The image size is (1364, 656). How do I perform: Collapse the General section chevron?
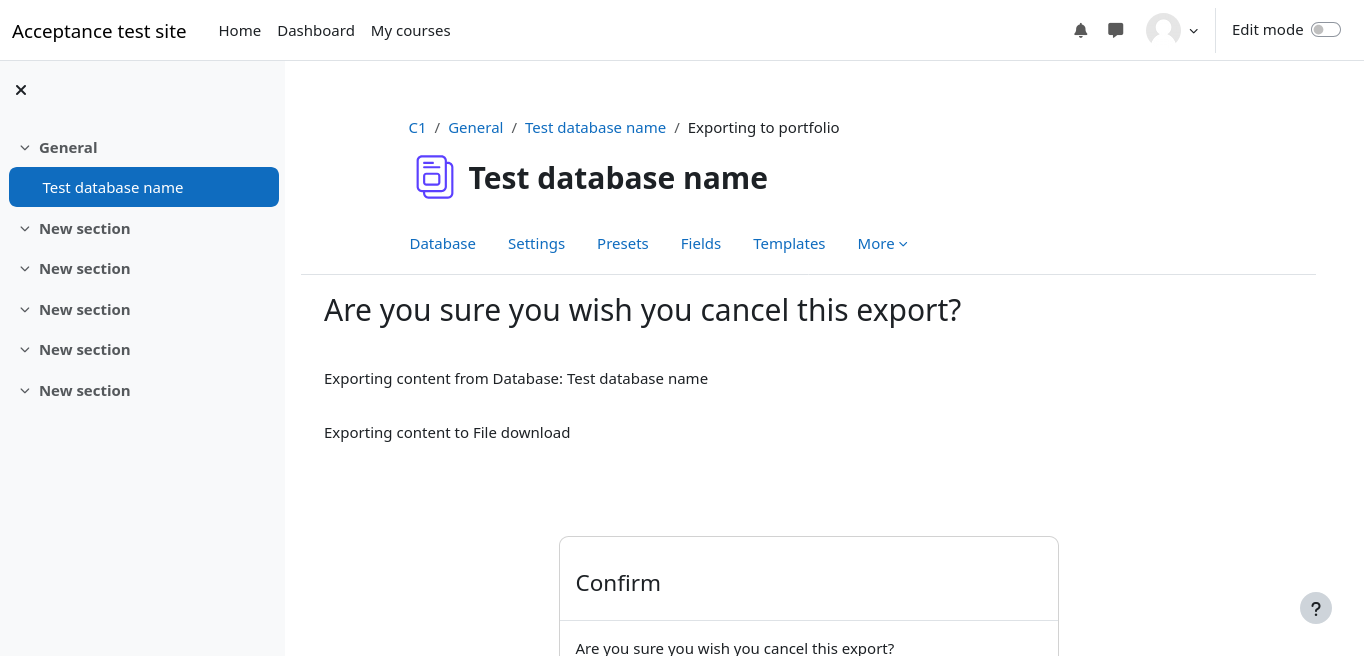click(25, 148)
